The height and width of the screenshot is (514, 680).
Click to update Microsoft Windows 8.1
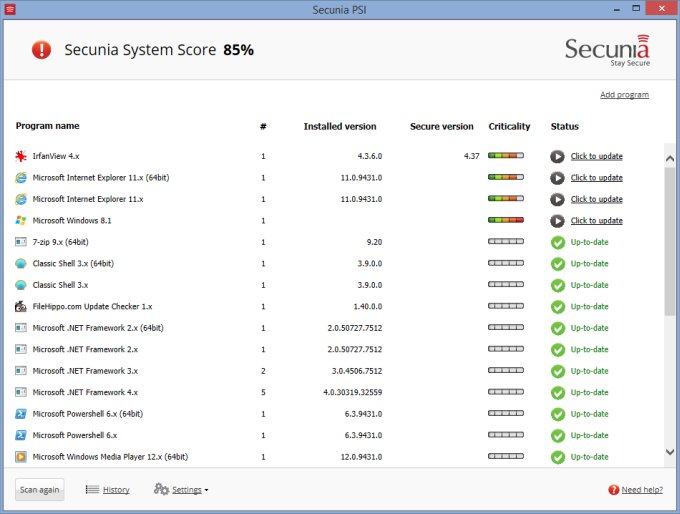[x=596, y=220]
